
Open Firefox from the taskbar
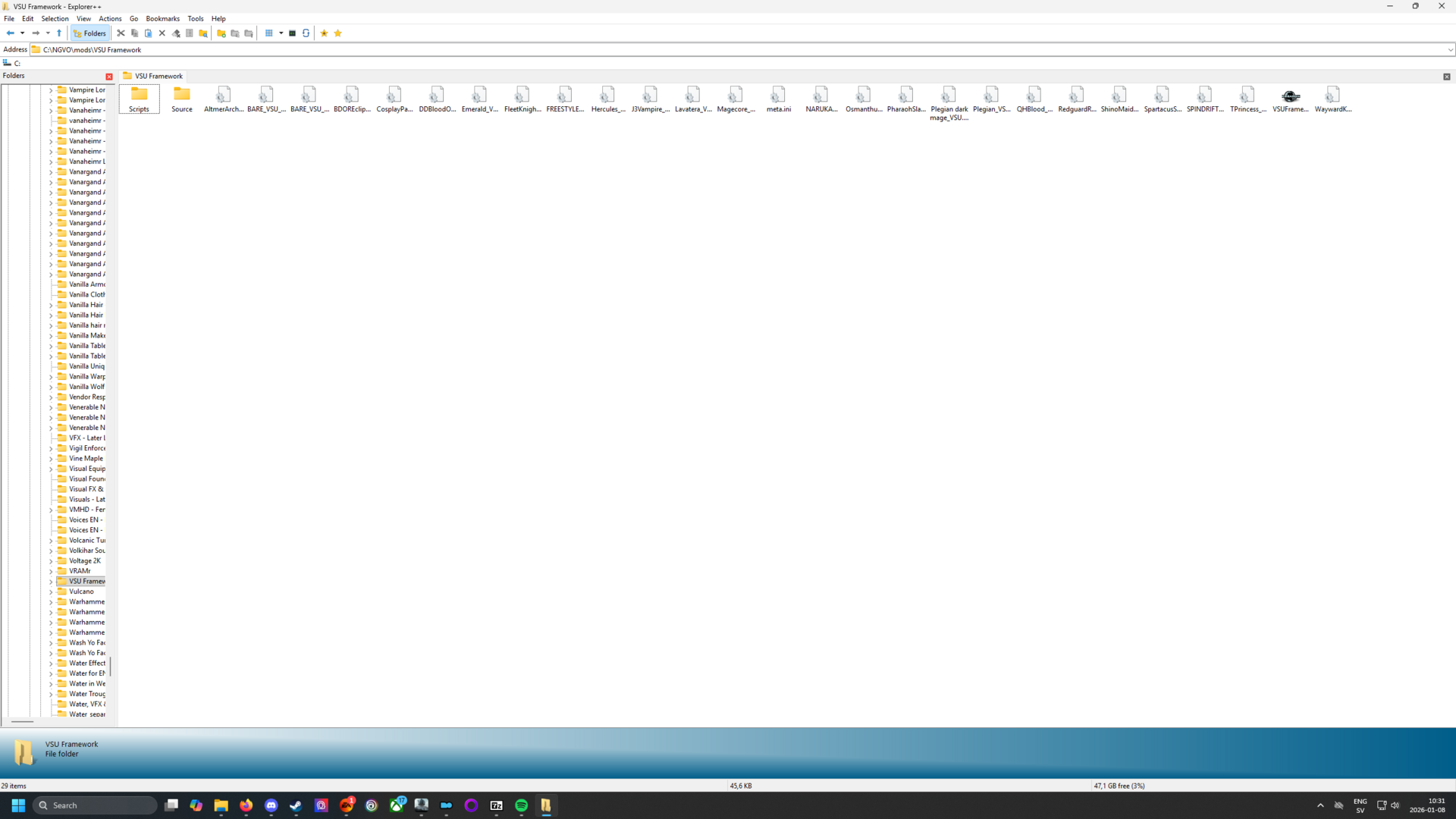[x=246, y=805]
